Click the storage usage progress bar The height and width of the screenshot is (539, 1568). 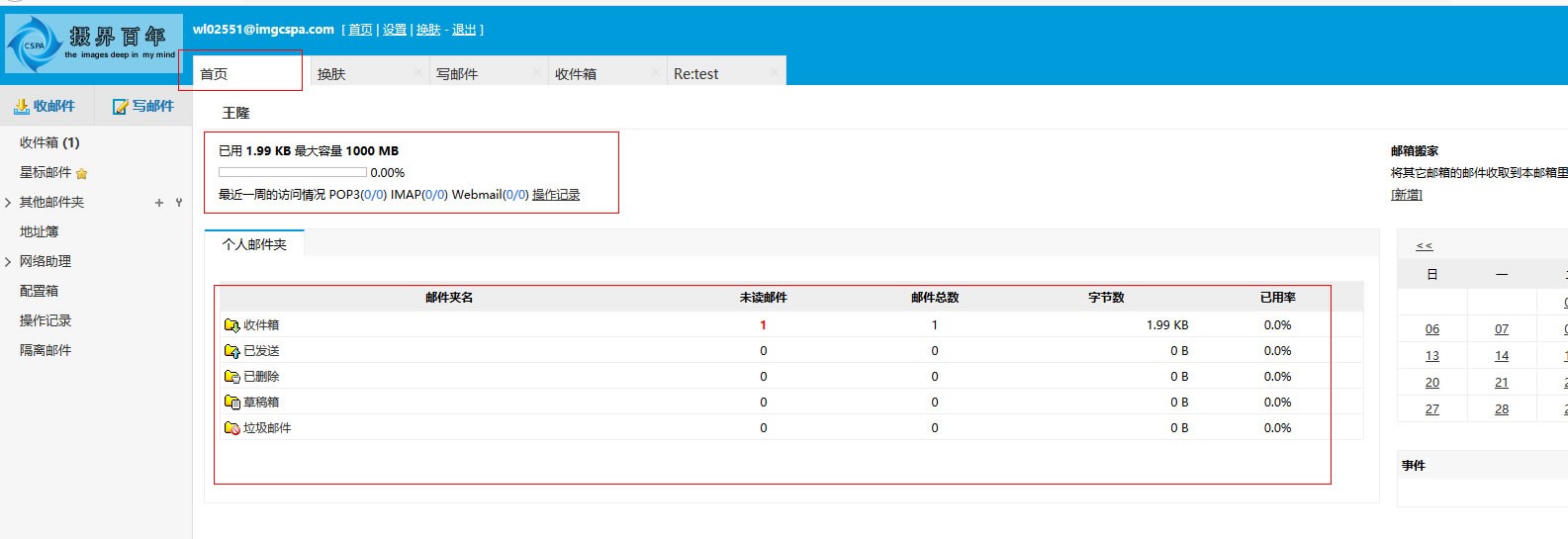(292, 172)
